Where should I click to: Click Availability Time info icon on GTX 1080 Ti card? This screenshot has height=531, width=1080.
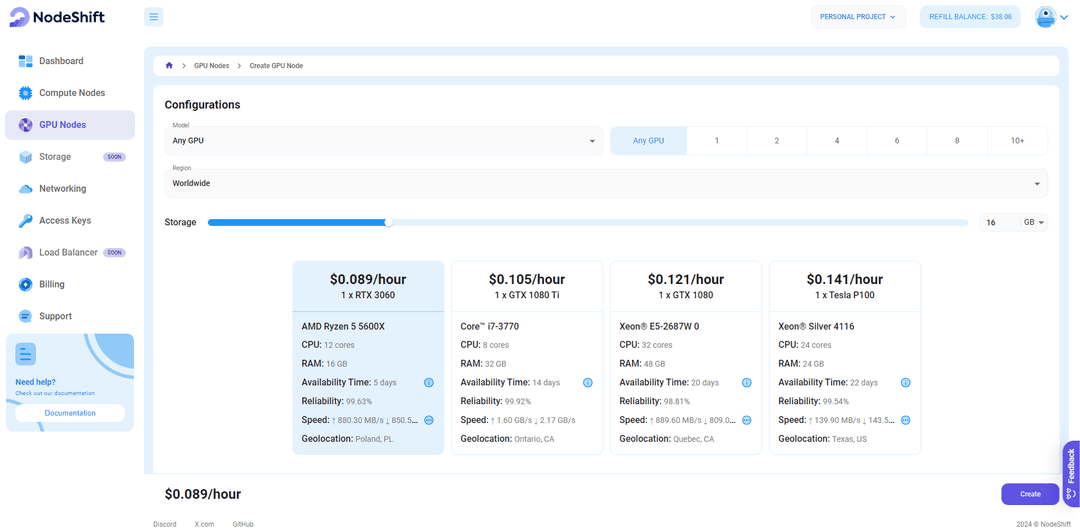(588, 382)
